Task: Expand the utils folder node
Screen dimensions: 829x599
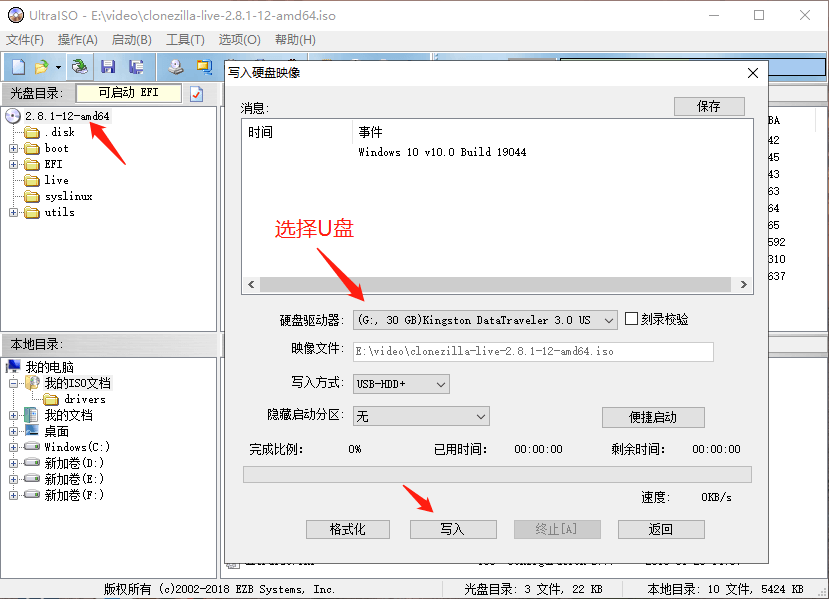Action: click(x=14, y=213)
